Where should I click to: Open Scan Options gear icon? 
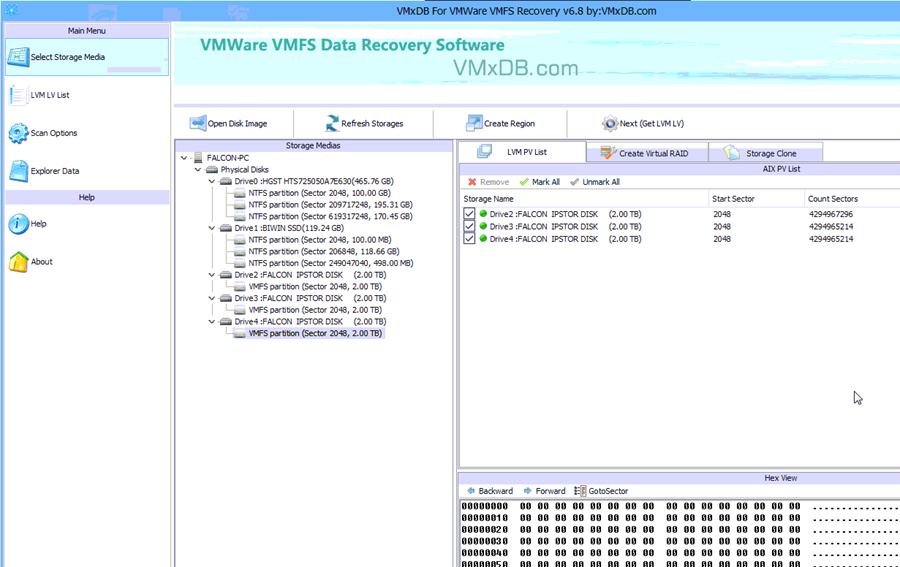[x=18, y=133]
